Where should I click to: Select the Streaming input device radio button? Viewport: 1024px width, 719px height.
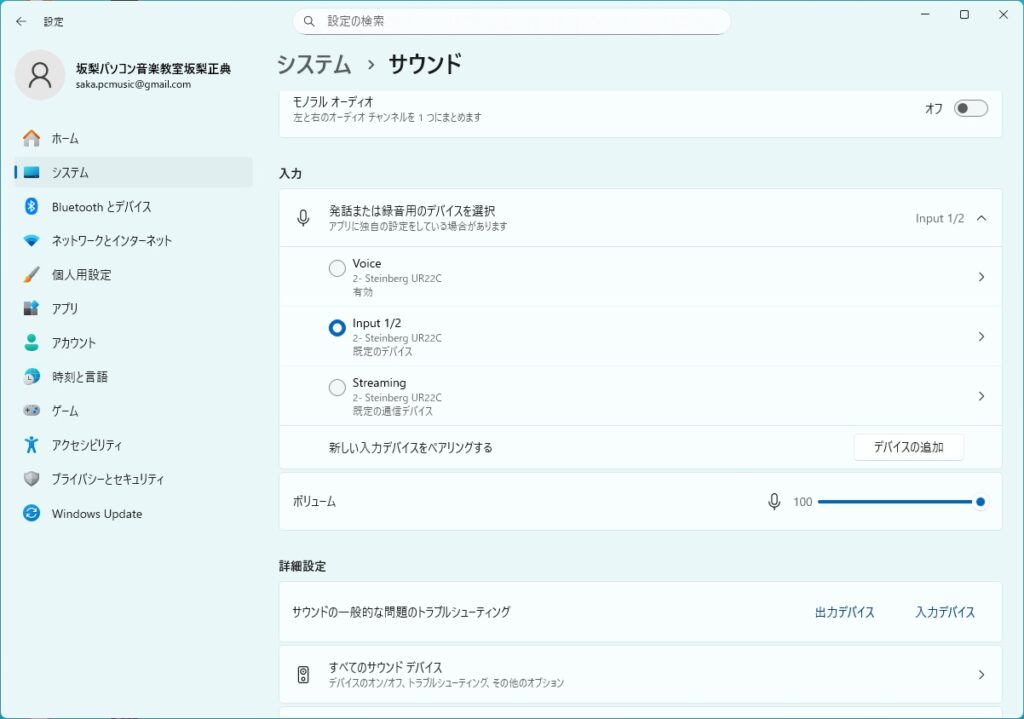pos(337,388)
